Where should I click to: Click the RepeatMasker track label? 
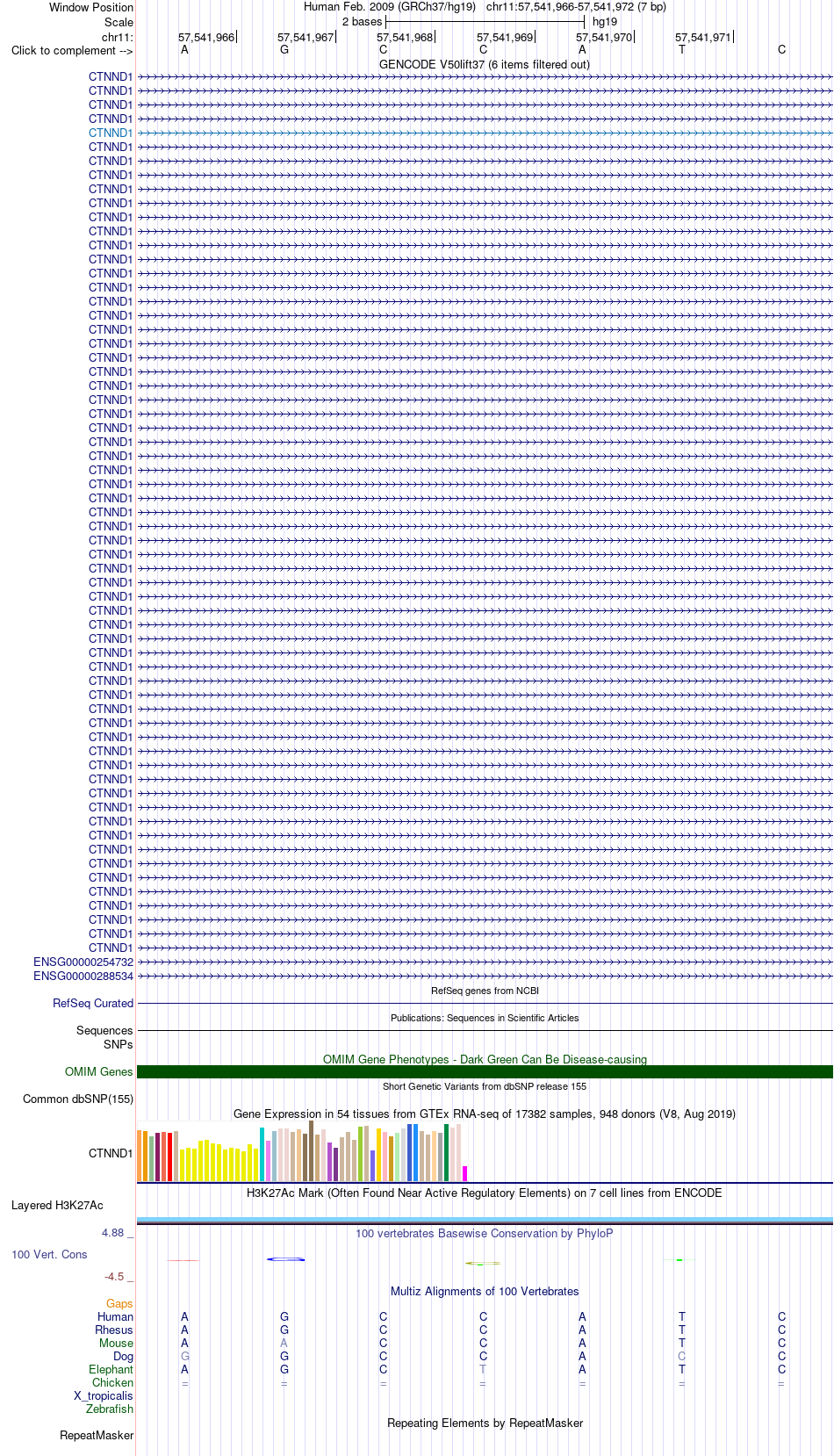[97, 1435]
